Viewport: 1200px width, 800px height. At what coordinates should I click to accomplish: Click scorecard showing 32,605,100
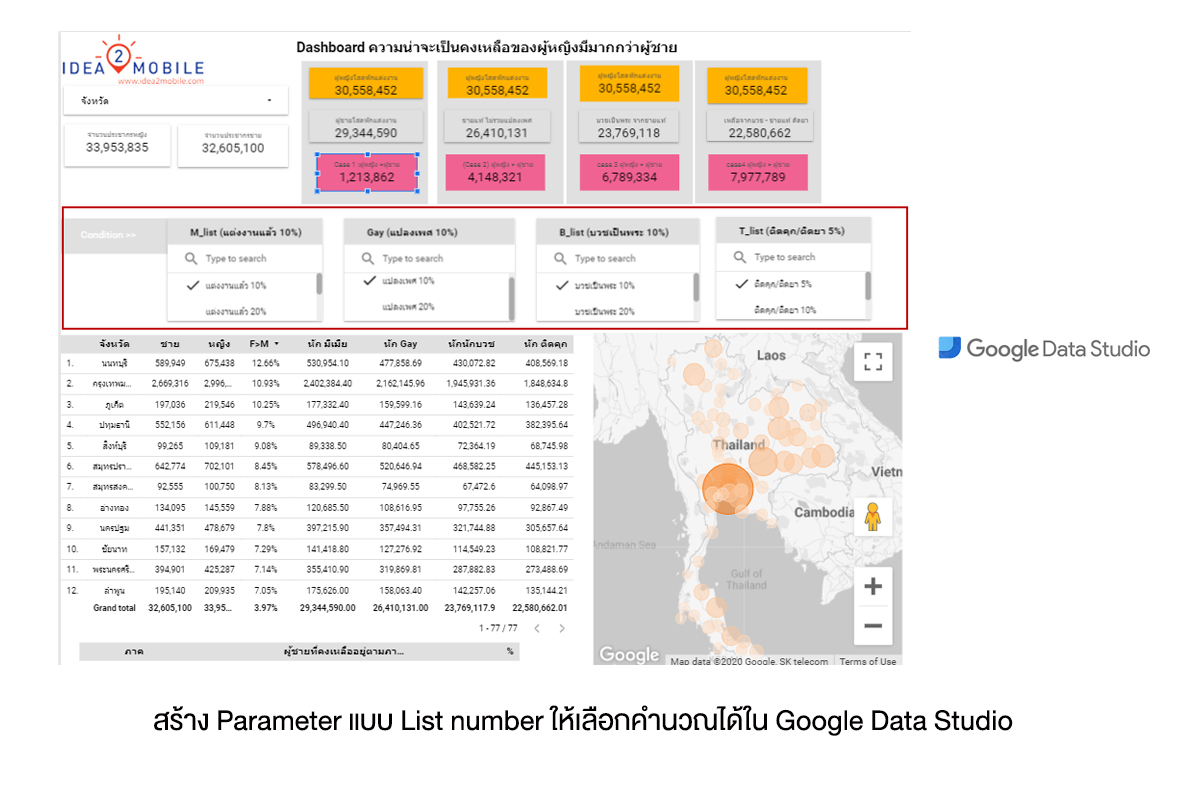coord(233,146)
